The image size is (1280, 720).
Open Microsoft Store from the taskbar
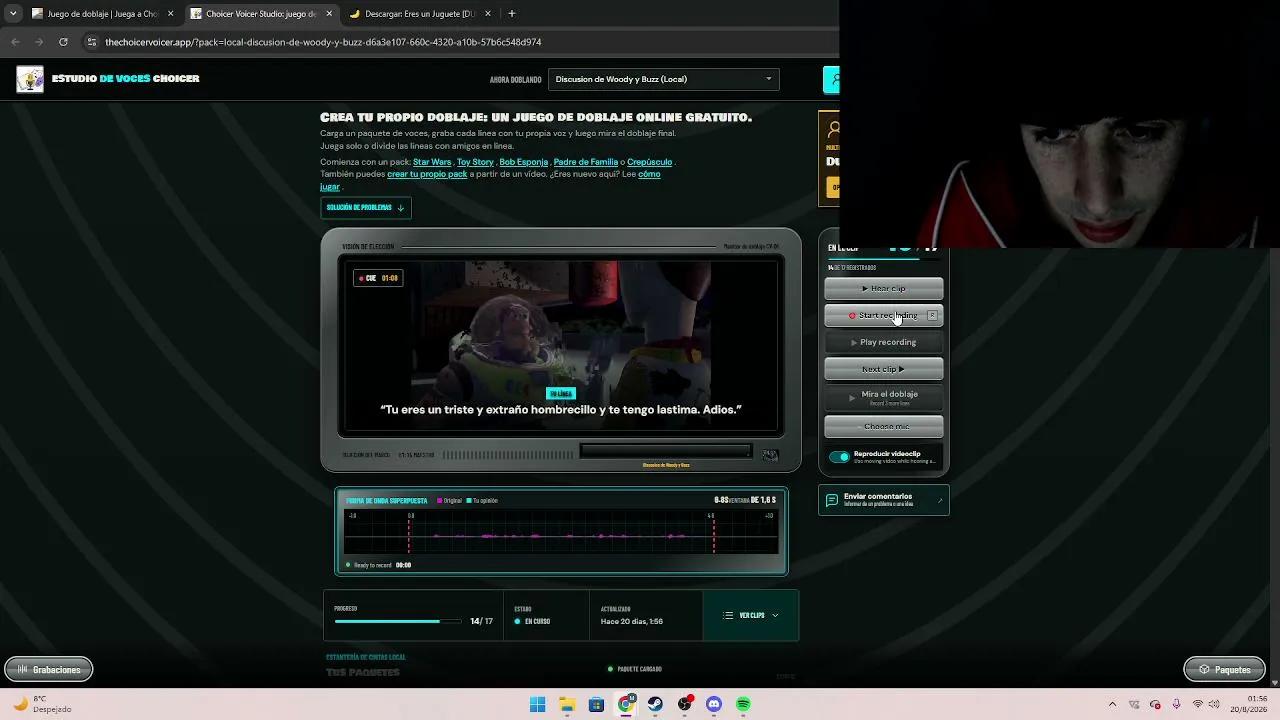(596, 705)
